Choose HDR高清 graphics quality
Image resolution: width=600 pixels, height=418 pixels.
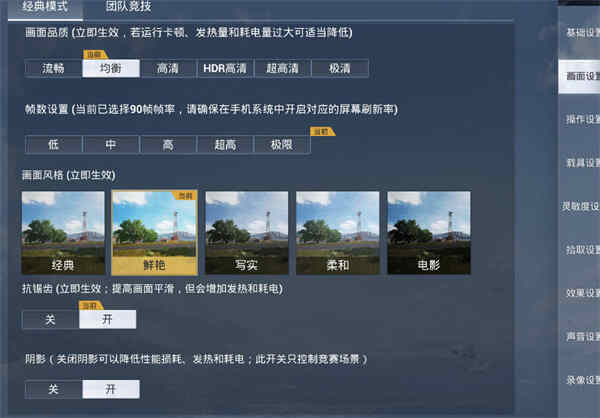225,69
